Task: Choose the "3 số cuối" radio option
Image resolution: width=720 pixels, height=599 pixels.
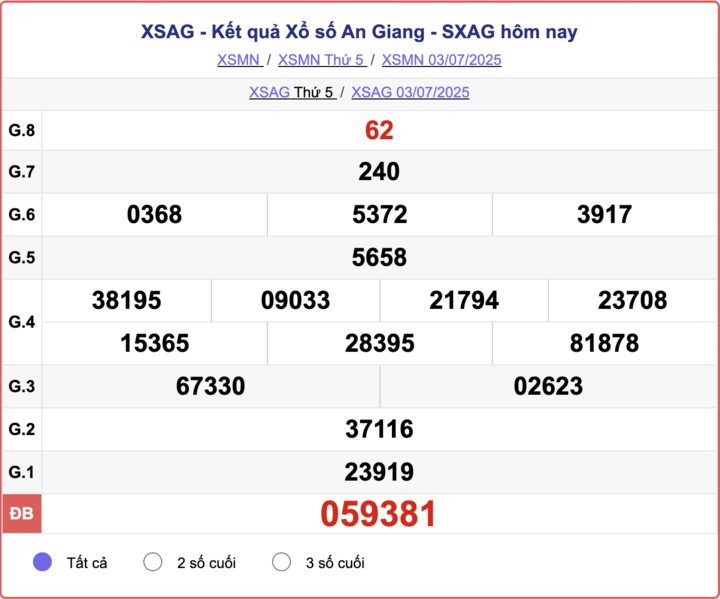Action: coord(281,562)
